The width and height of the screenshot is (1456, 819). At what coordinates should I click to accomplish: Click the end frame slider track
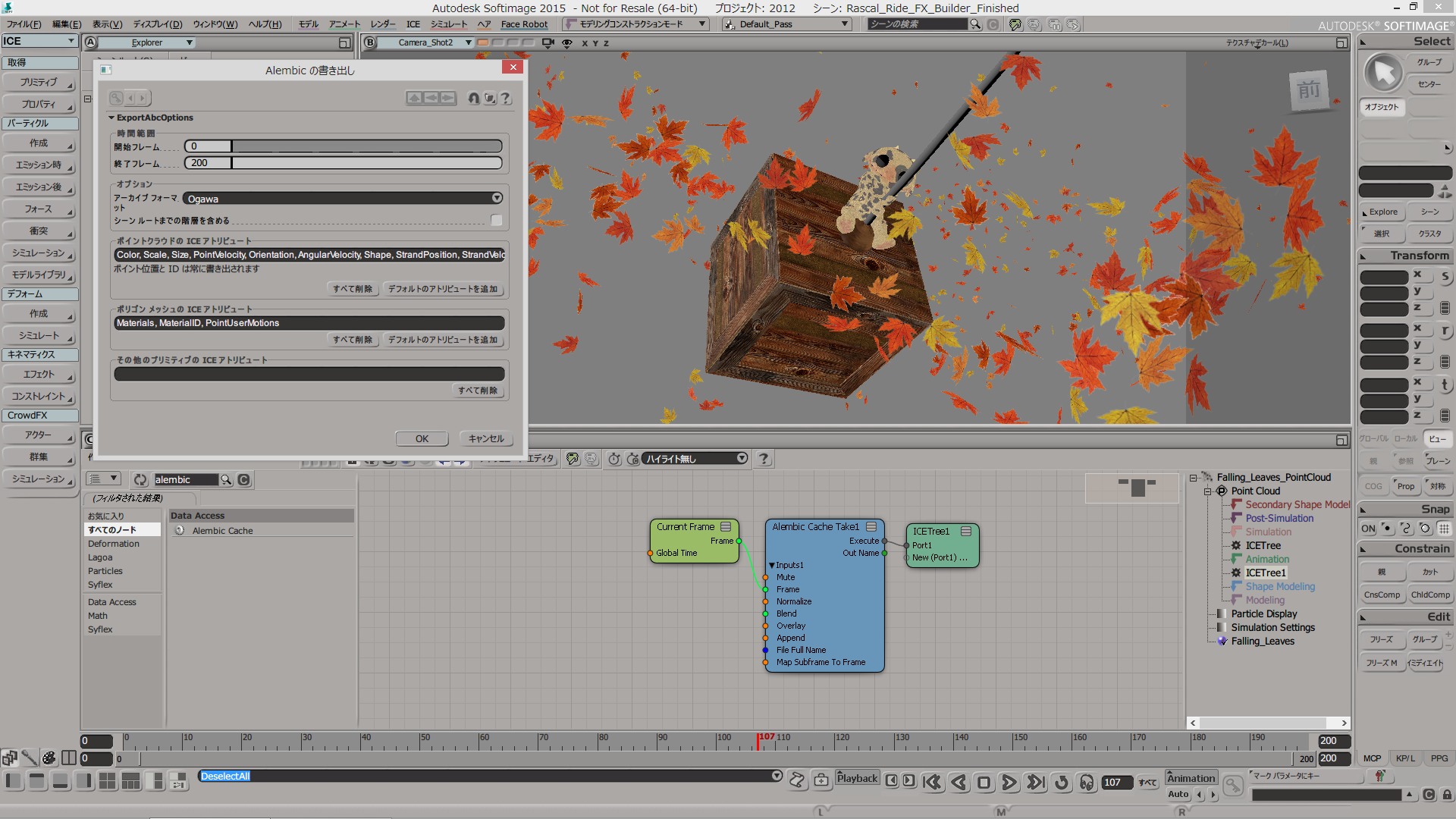click(x=366, y=163)
